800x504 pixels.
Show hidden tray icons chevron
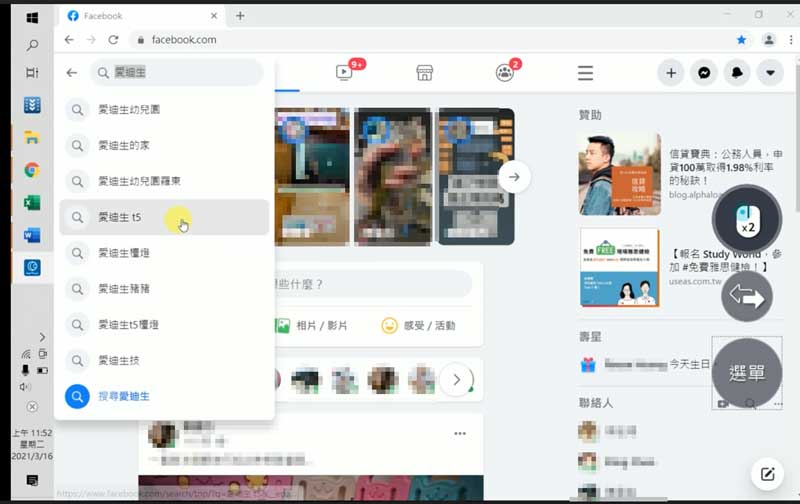42,337
